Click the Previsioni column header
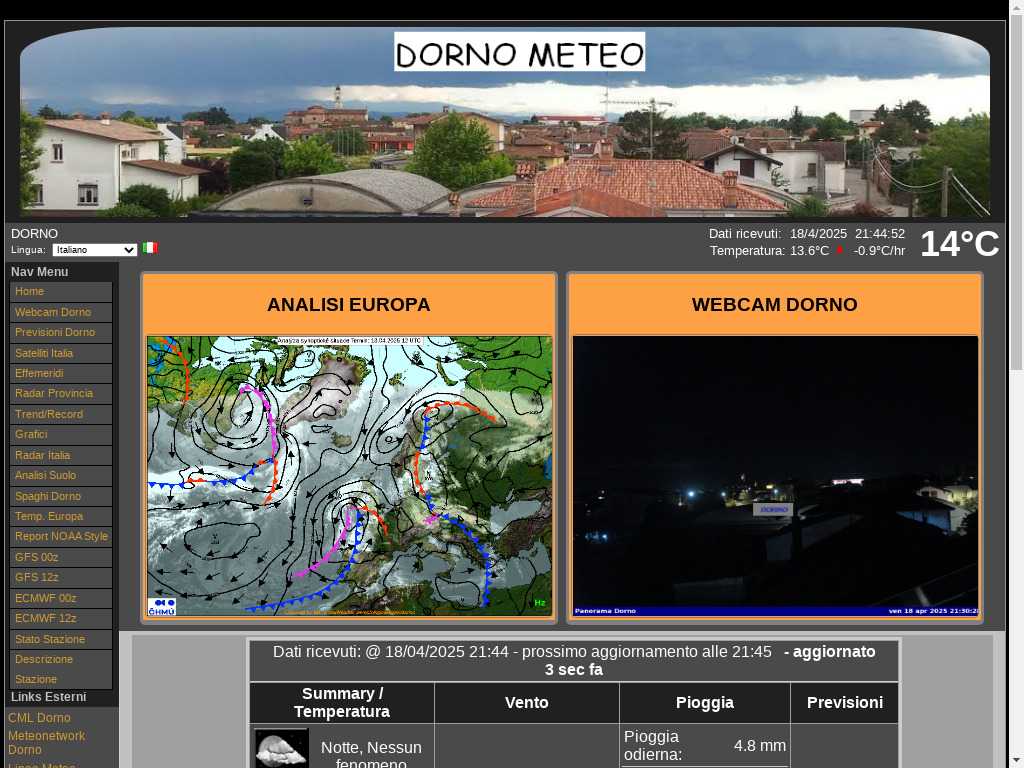 845,703
